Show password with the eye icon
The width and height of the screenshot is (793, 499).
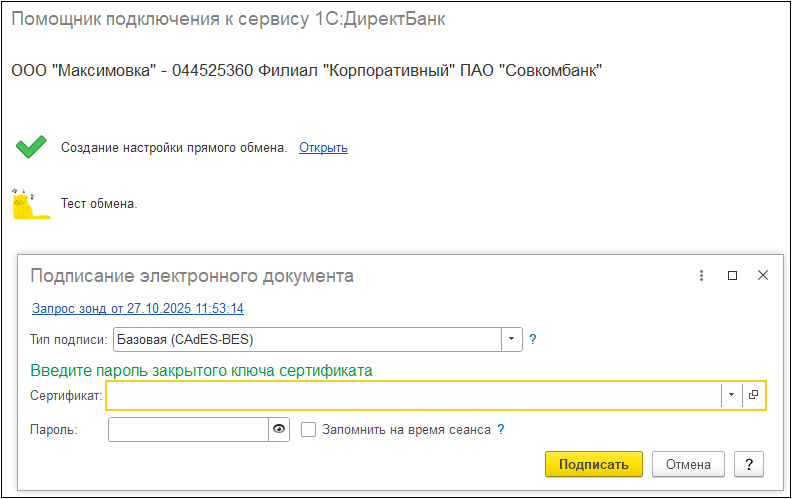pos(279,430)
